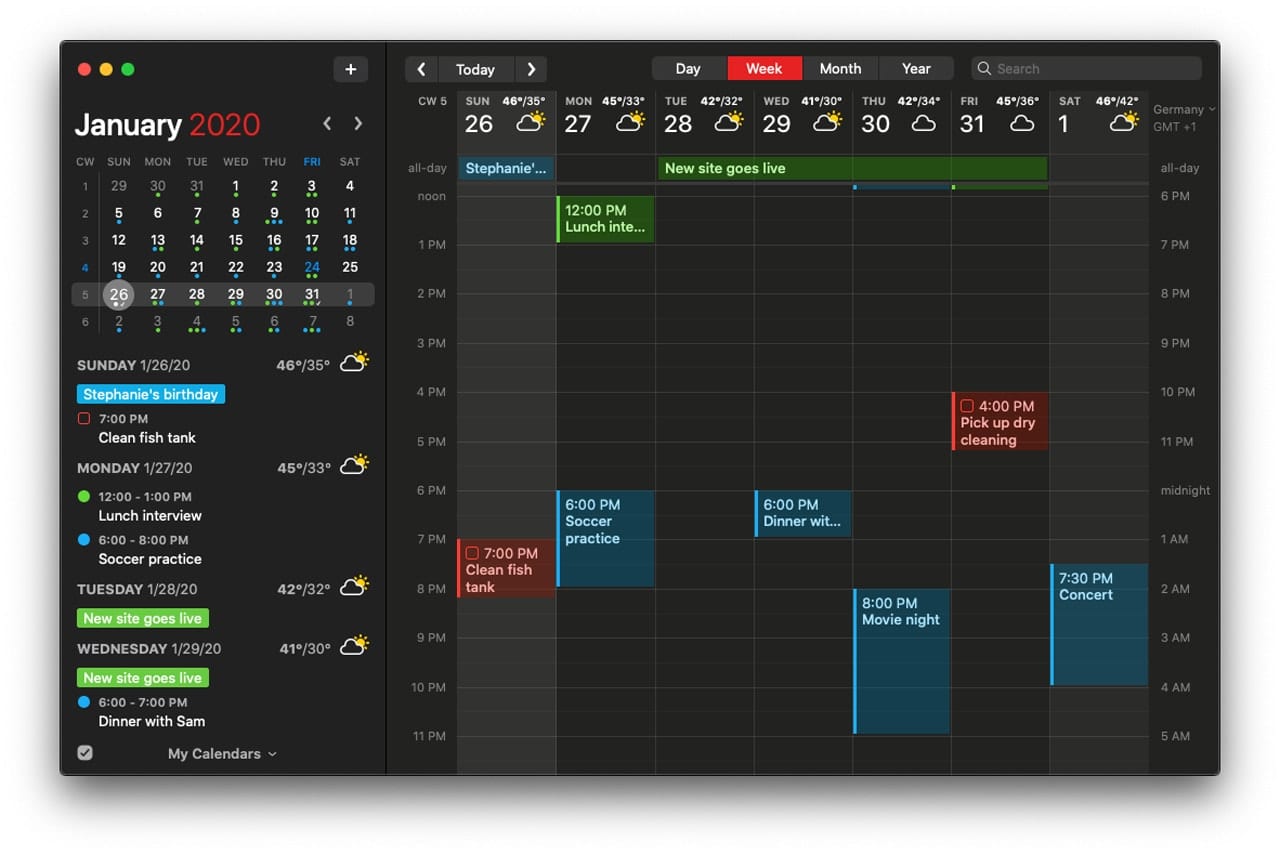Jump to Today
This screenshot has width=1280, height=855.
(475, 69)
